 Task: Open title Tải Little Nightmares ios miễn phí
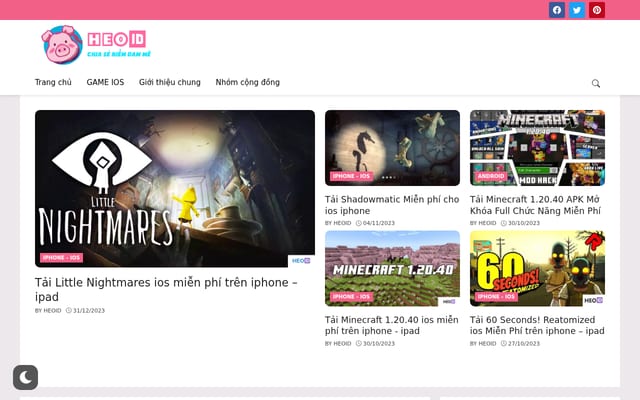[x=166, y=289]
